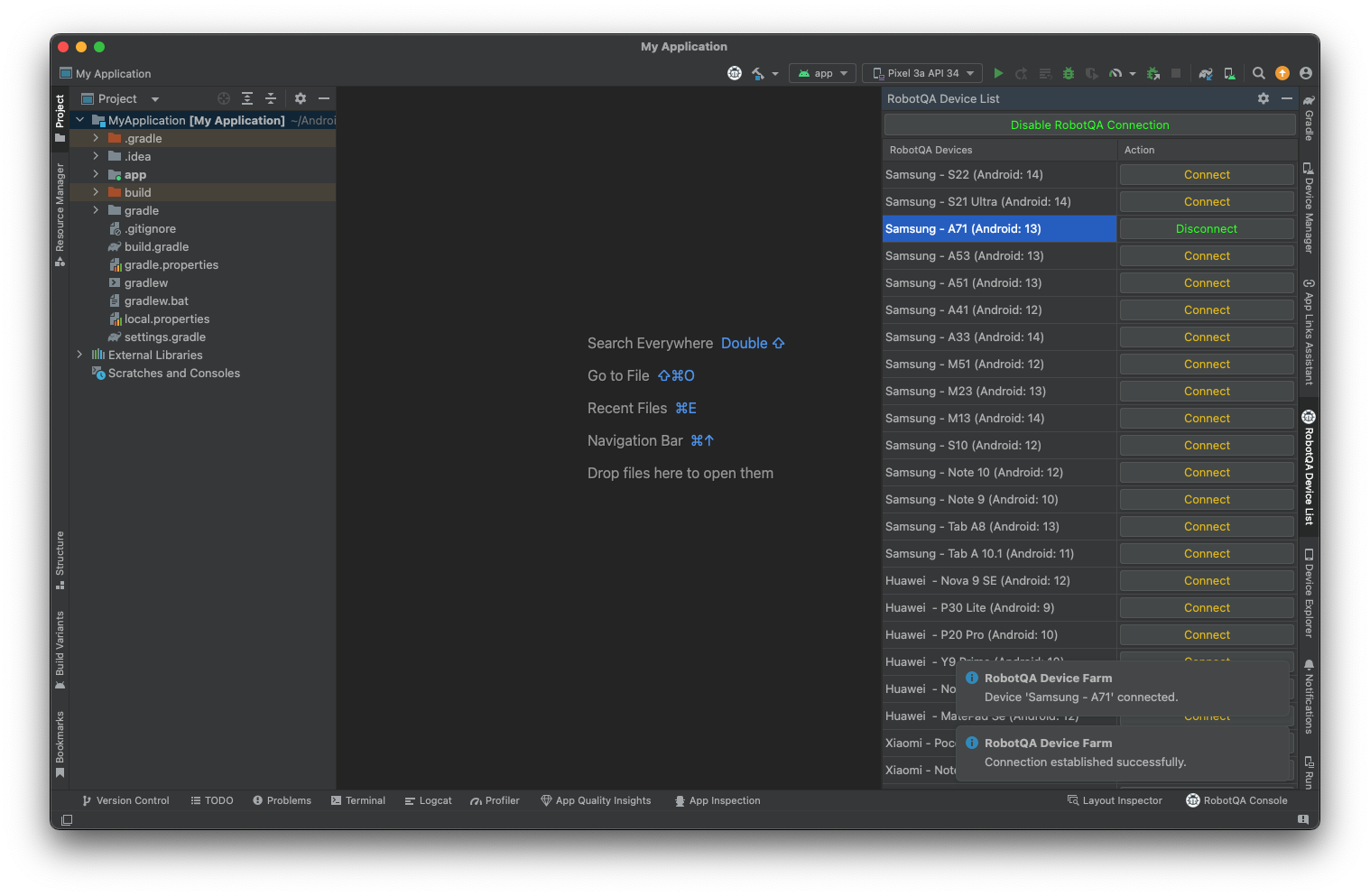Viewport: 1370px width, 896px height.
Task: Switch to the Terminal tab
Action: (x=357, y=800)
